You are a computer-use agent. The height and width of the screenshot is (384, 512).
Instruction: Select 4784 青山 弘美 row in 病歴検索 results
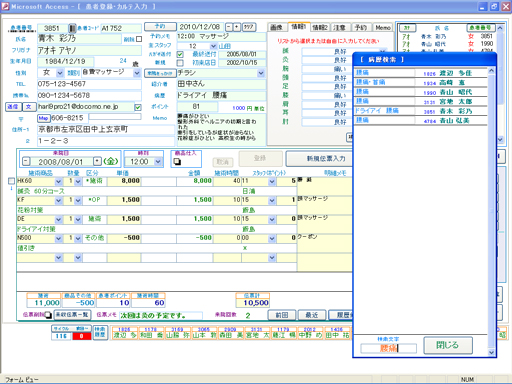click(421, 120)
